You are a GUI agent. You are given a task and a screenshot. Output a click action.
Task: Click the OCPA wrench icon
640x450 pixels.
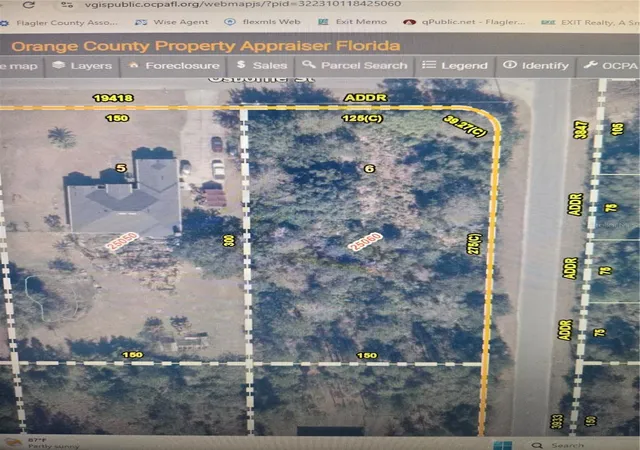(x=590, y=65)
